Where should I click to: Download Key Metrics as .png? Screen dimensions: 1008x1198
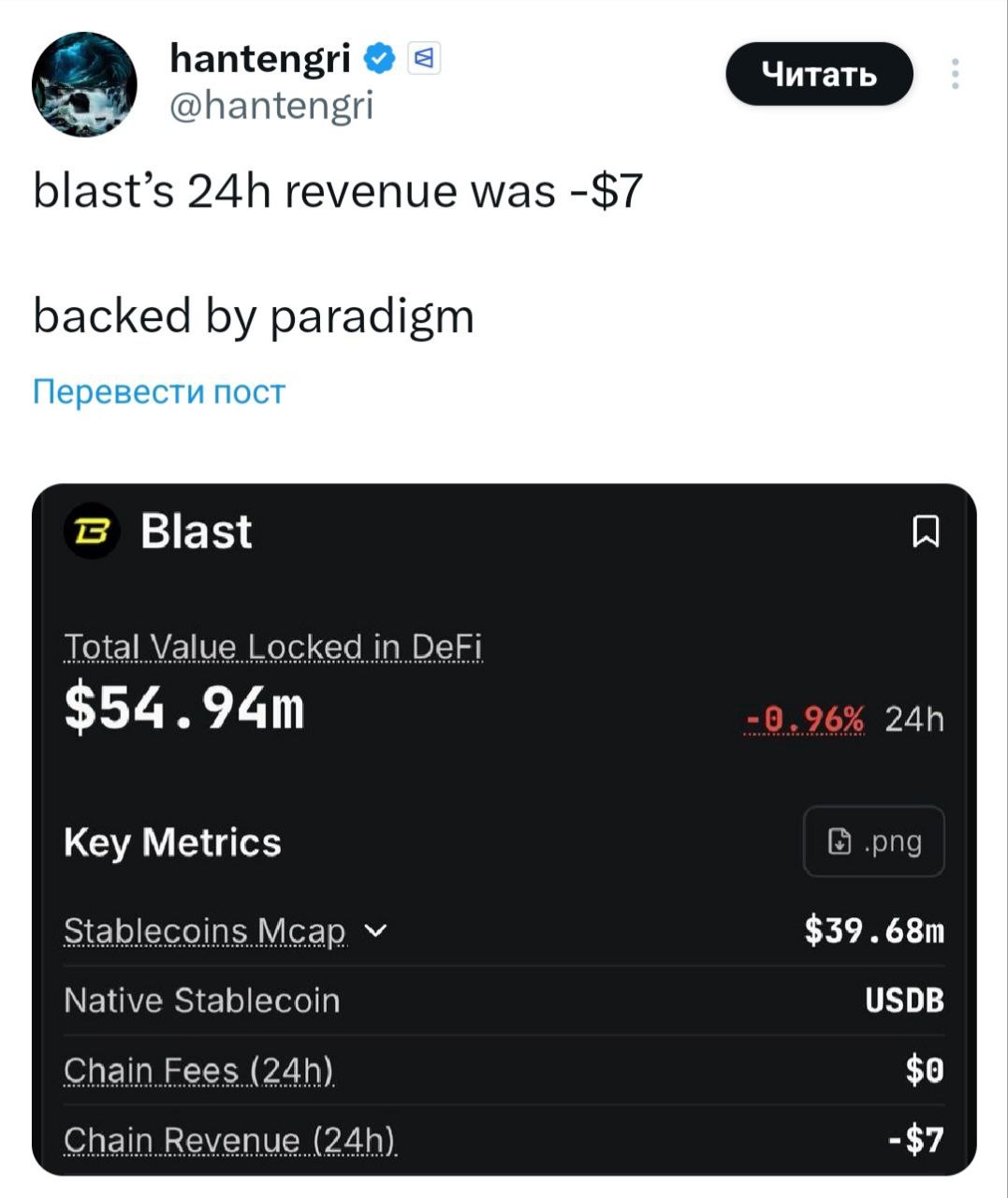coord(873,841)
